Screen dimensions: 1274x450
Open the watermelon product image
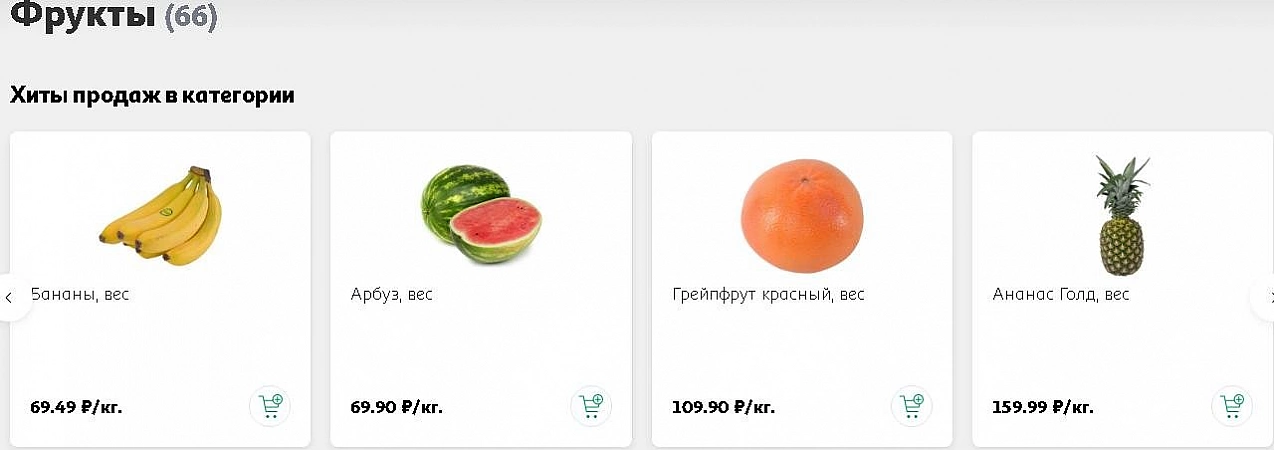tap(481, 215)
